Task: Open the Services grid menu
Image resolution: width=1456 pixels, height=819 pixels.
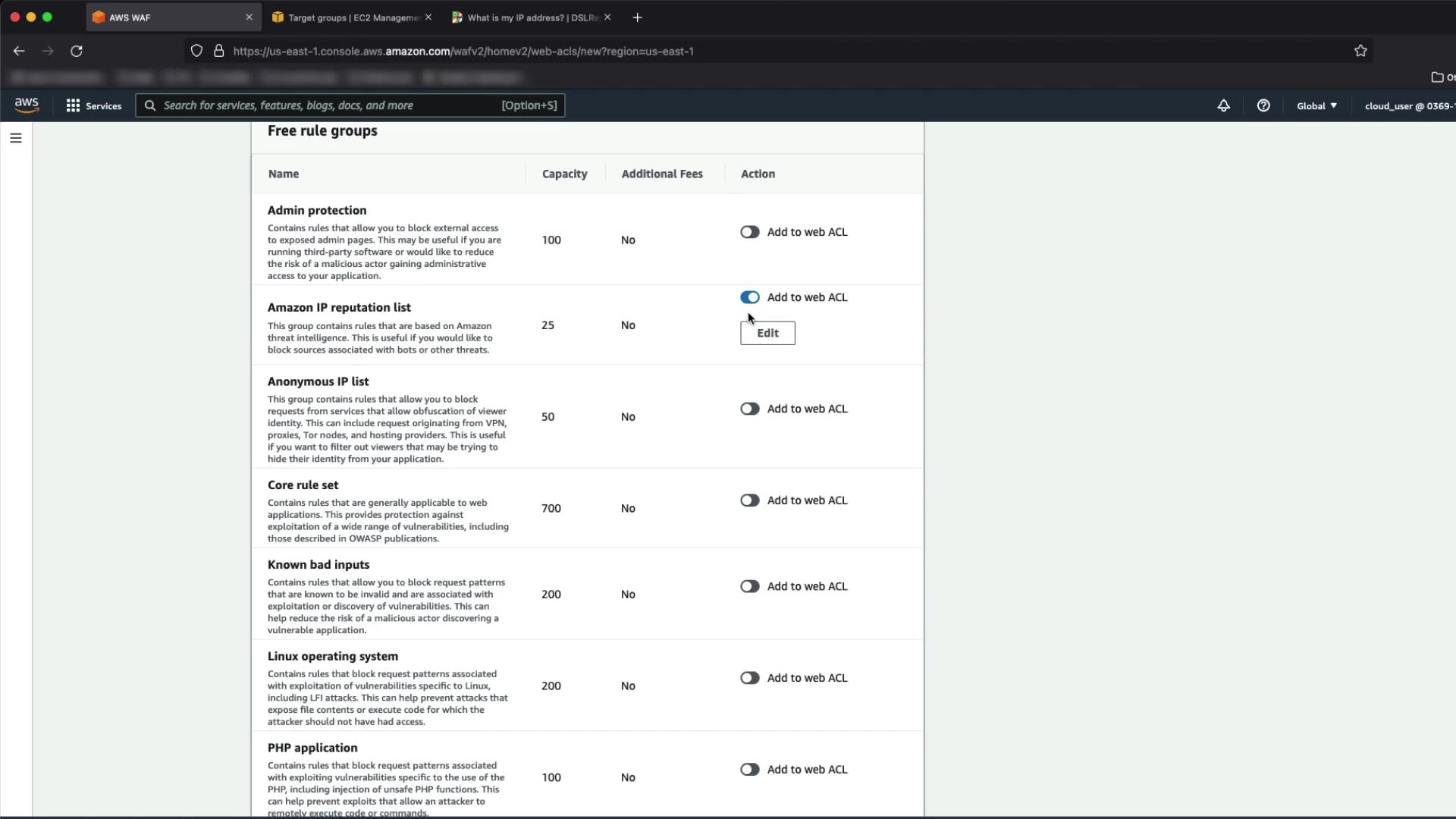Action: (x=94, y=106)
